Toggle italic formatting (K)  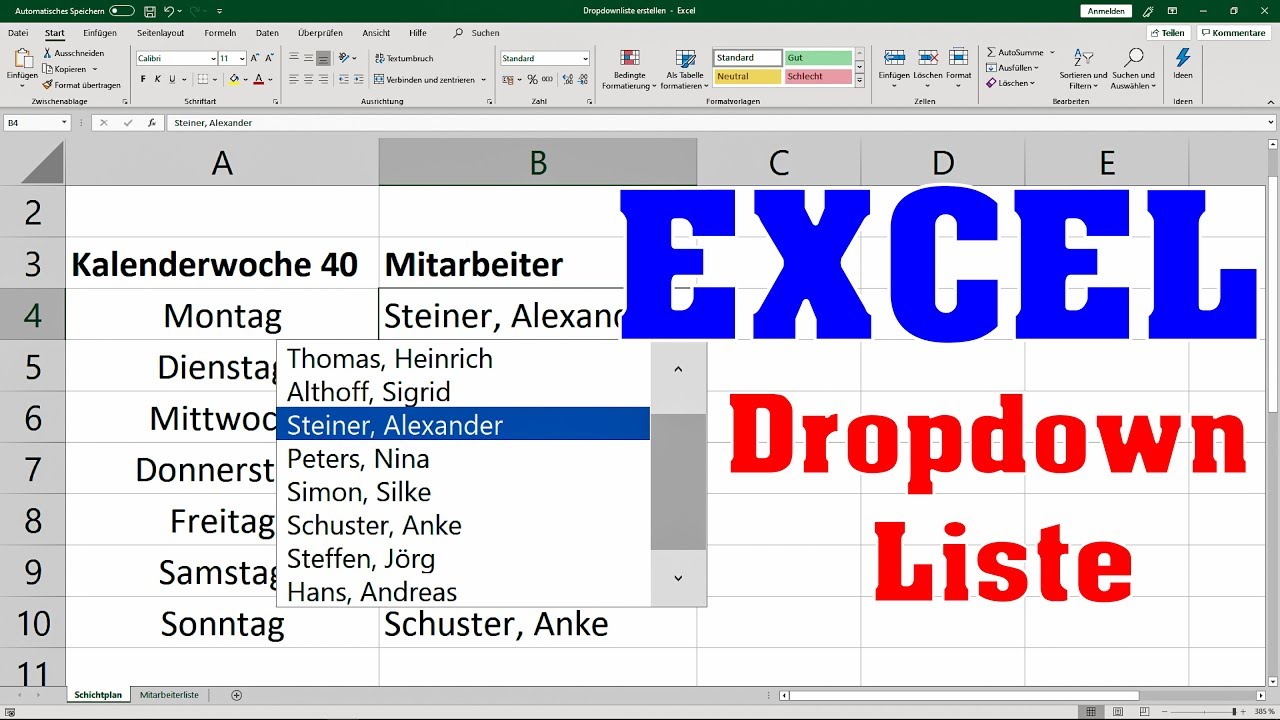(x=158, y=79)
